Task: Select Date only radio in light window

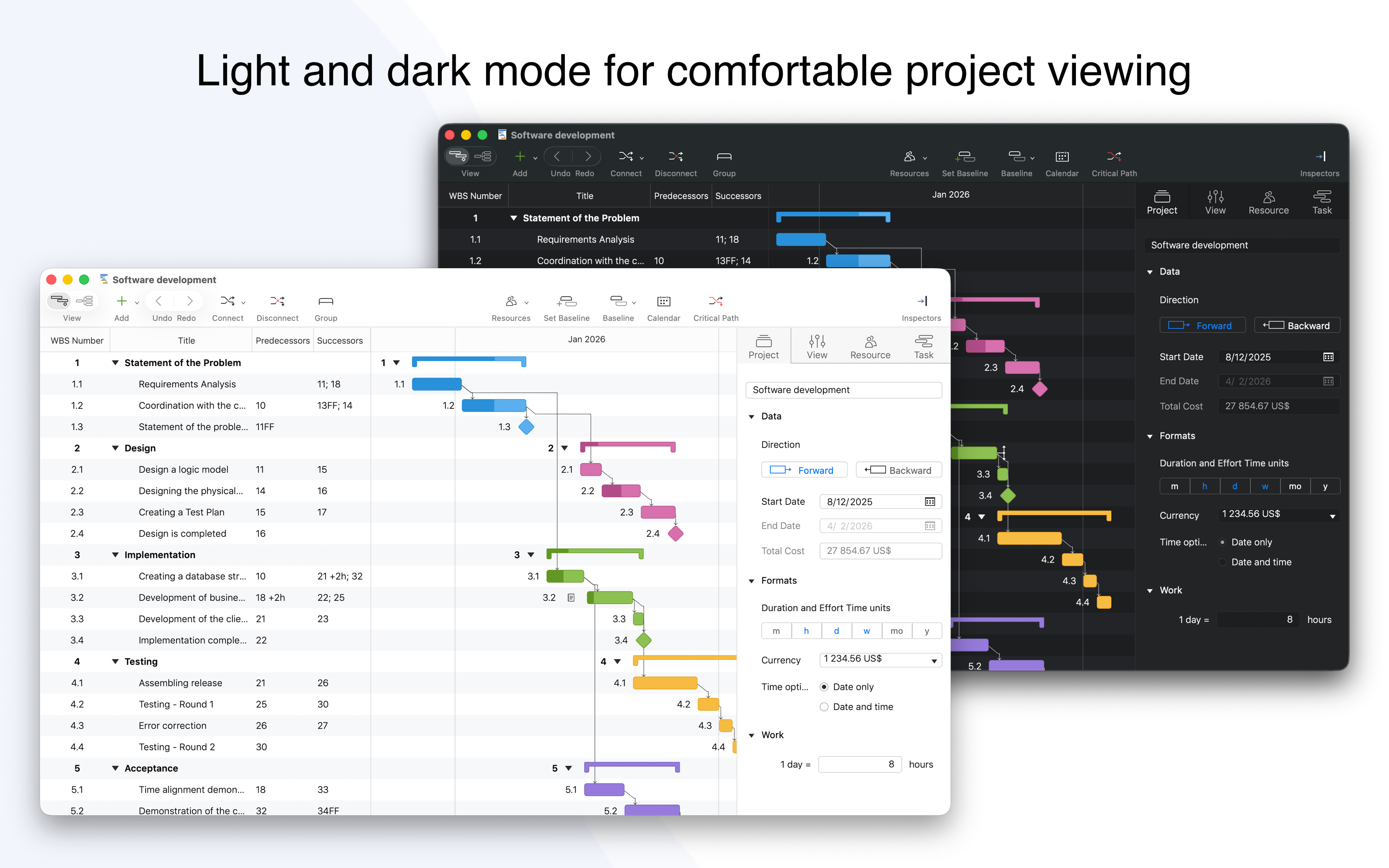Action: (824, 687)
